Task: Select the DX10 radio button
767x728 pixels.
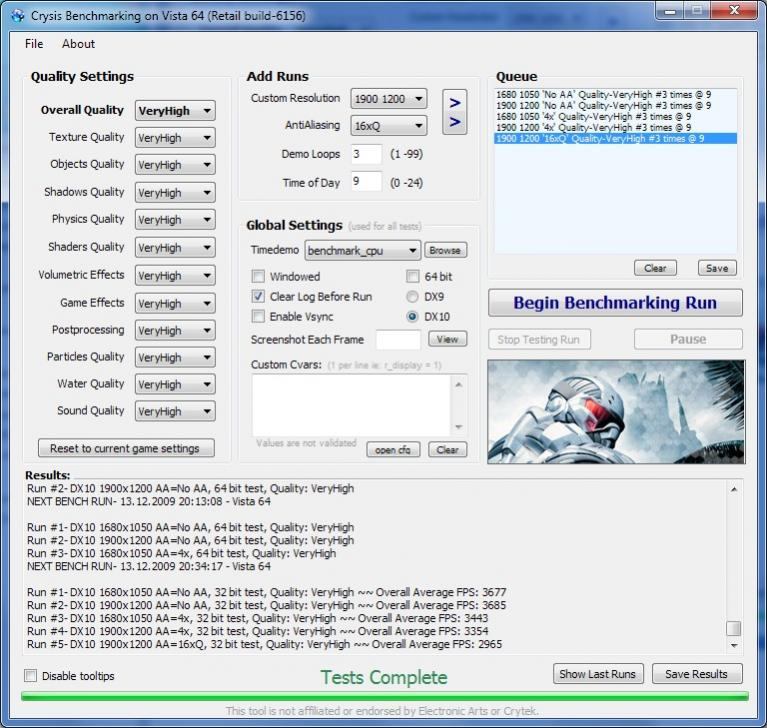Action: [412, 317]
